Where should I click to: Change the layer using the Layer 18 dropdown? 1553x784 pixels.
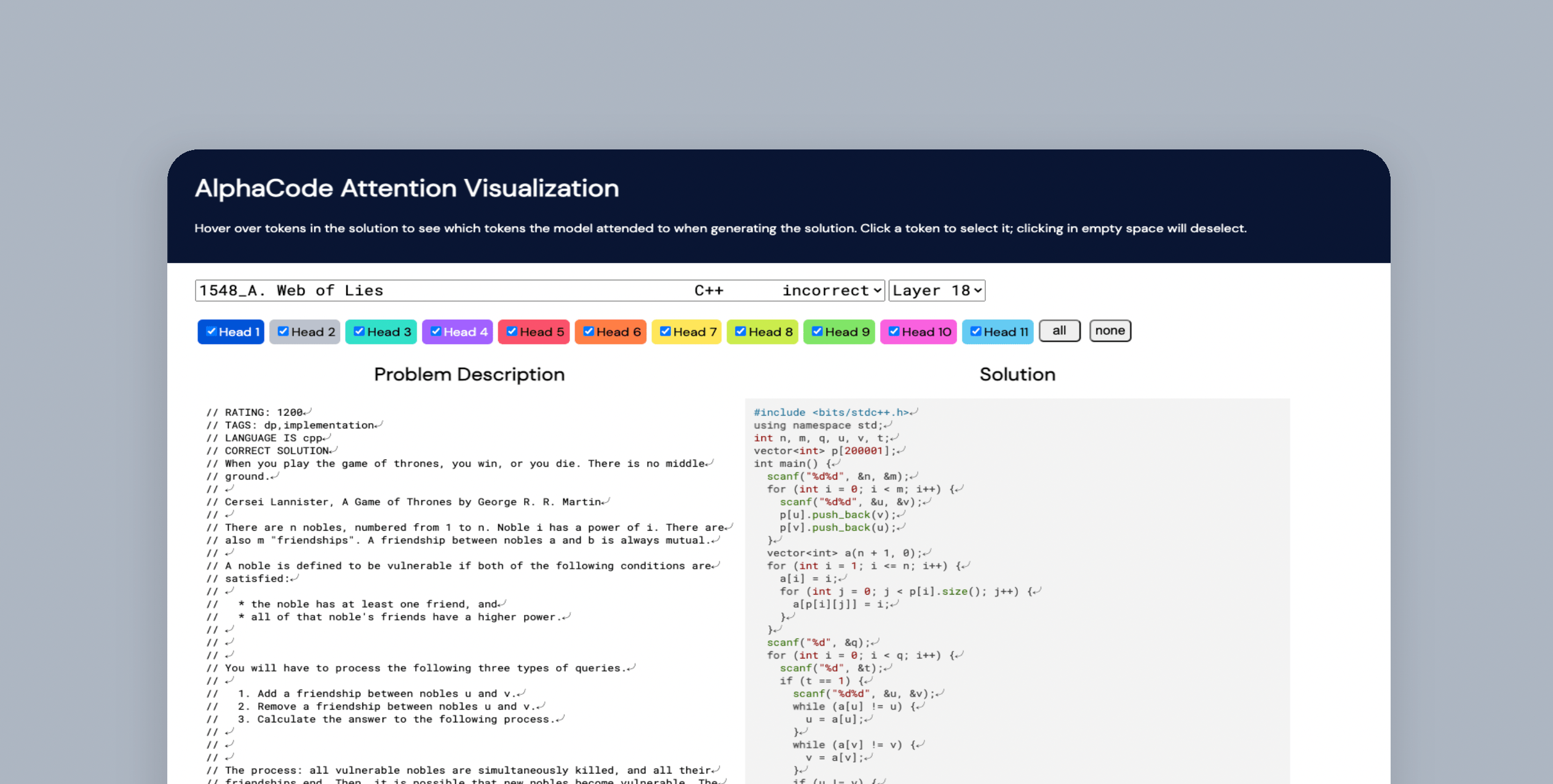(x=936, y=290)
